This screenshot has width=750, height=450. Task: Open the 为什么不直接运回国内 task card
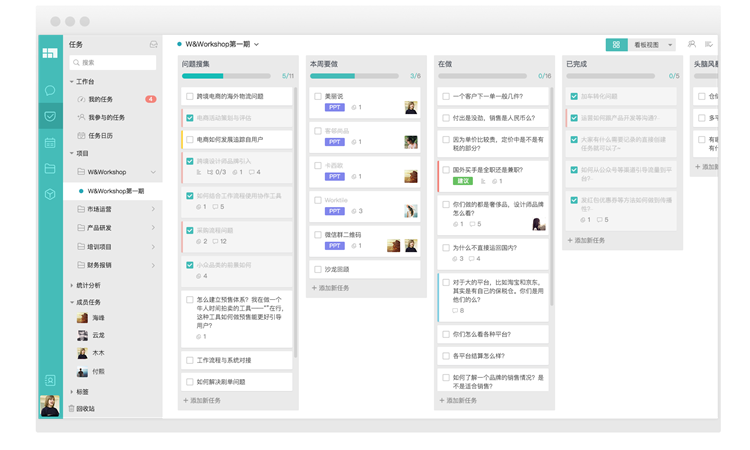pyautogui.click(x=493, y=253)
